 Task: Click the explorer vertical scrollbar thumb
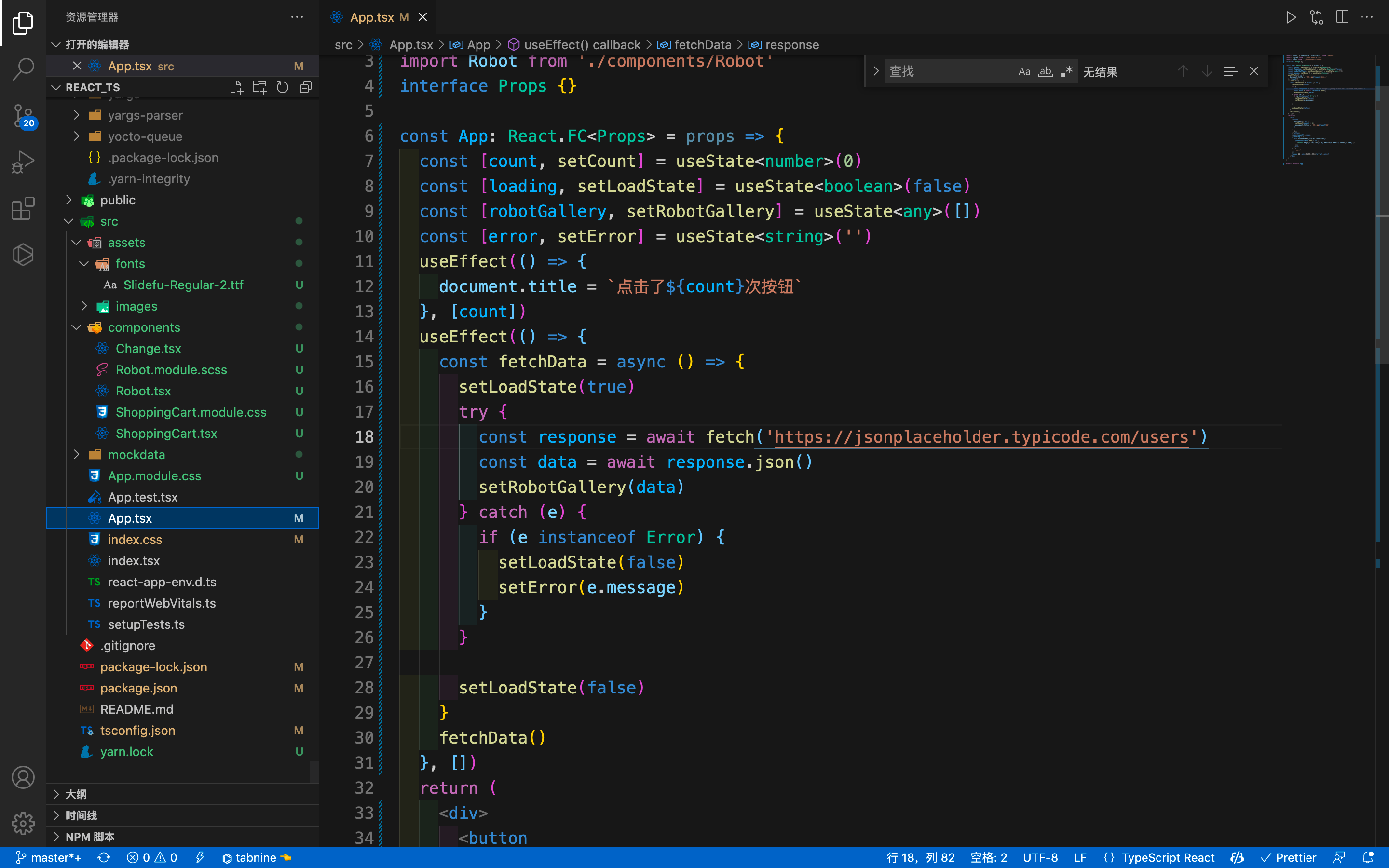pyautogui.click(x=314, y=772)
